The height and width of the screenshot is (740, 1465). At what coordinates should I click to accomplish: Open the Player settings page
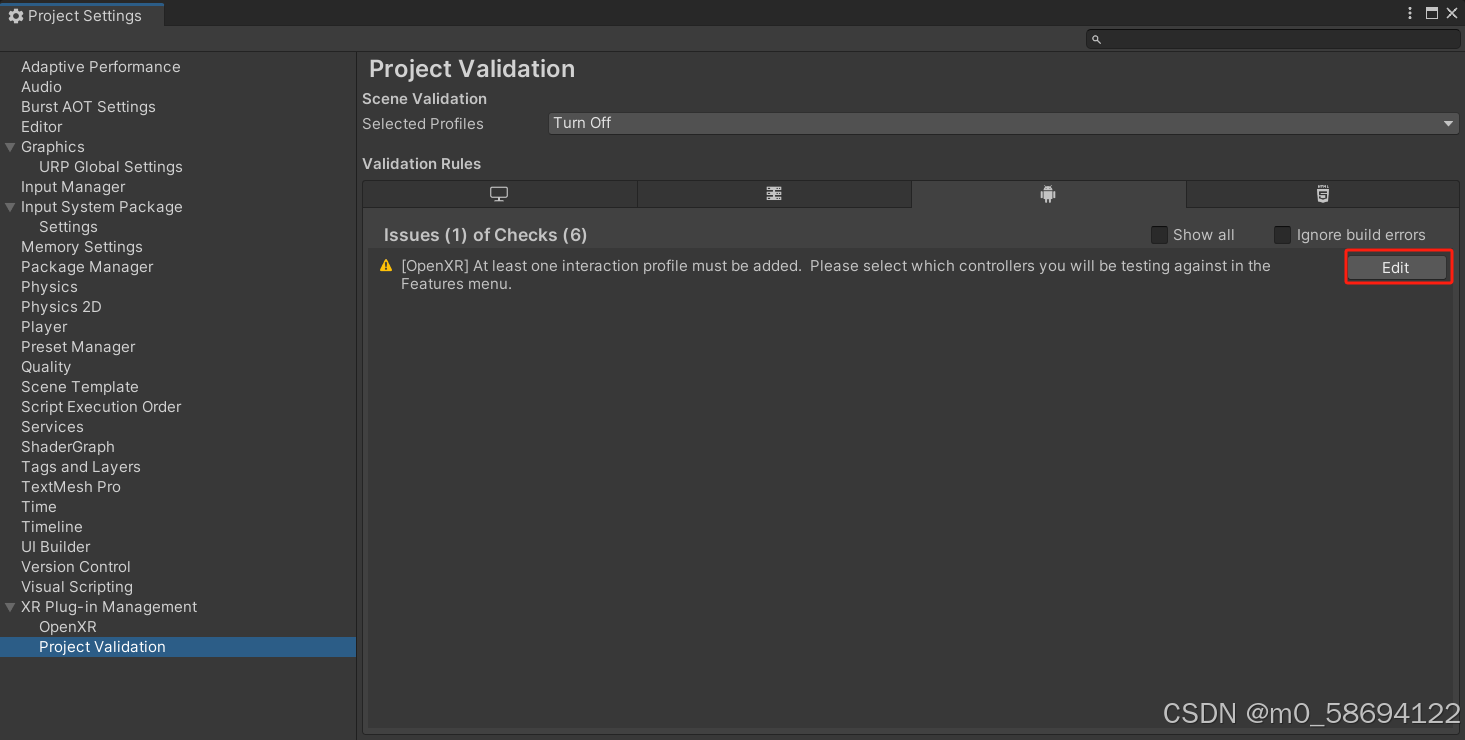(x=44, y=327)
